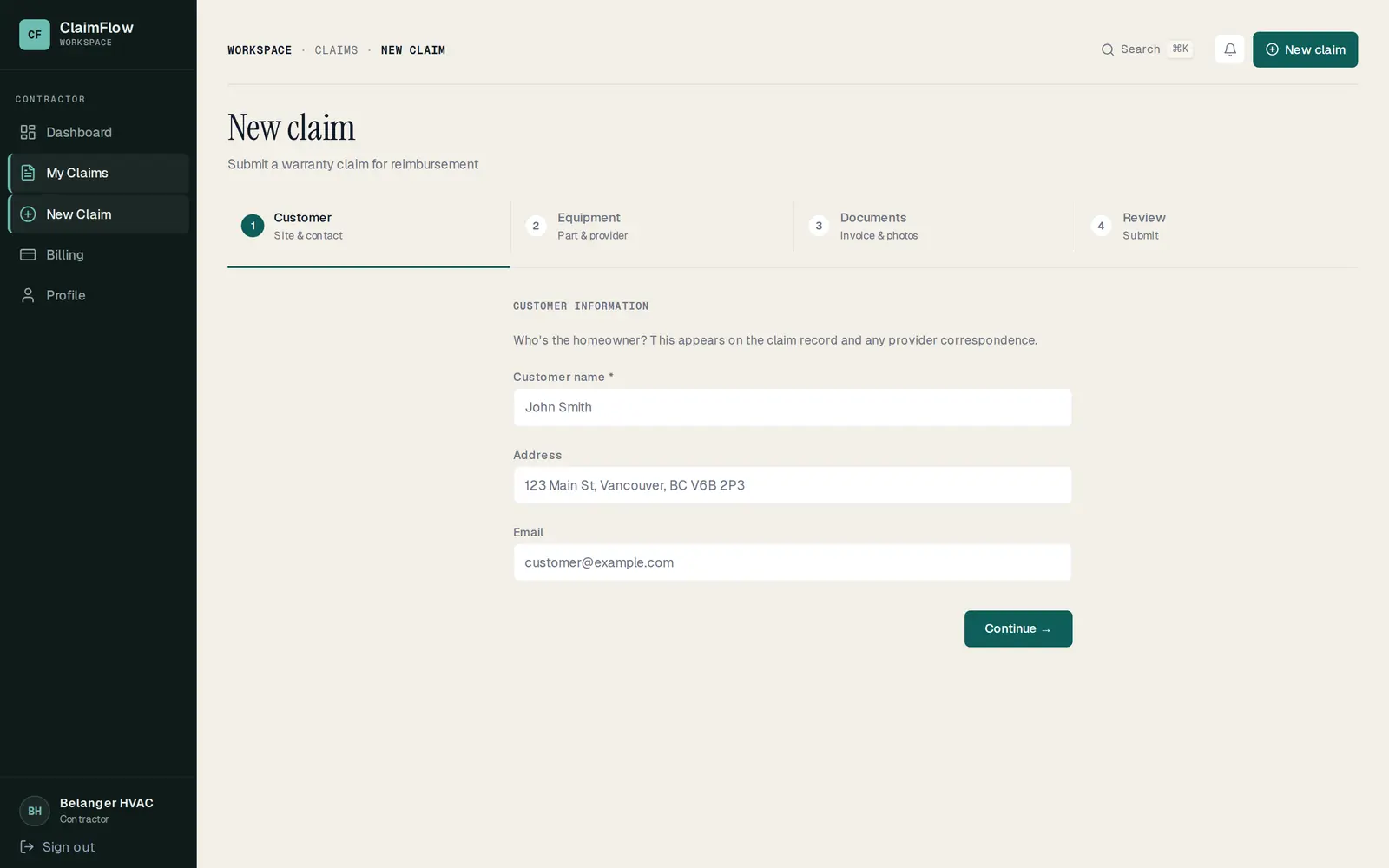Click the Continue button

click(1018, 628)
